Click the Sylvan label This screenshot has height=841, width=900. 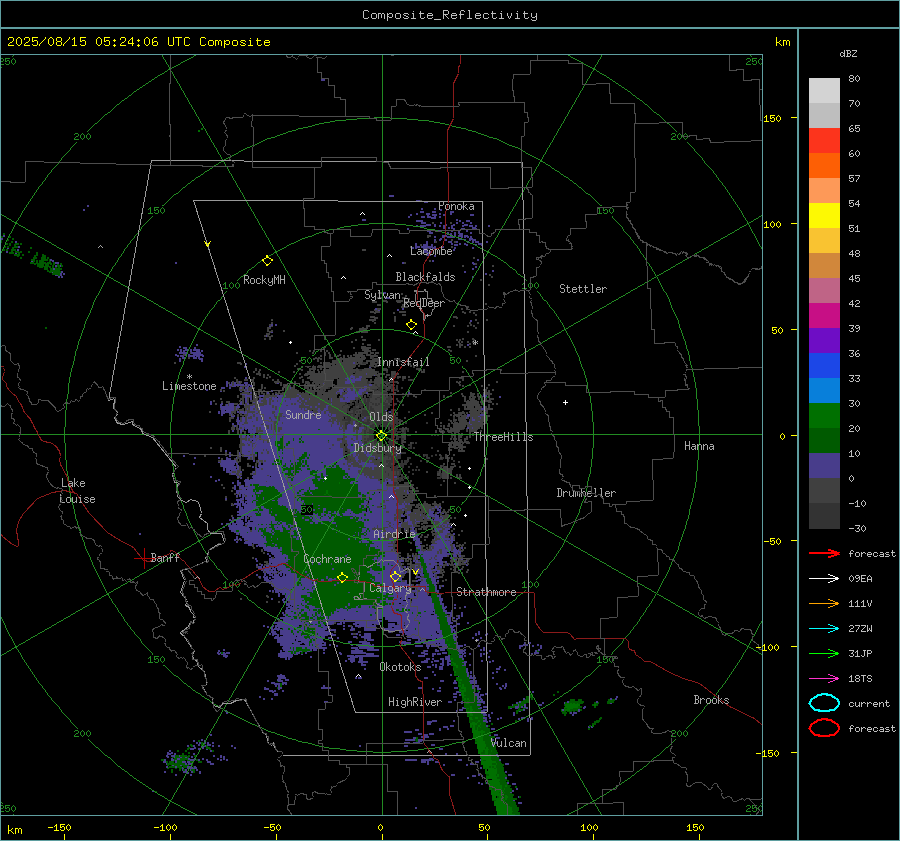pos(382,294)
